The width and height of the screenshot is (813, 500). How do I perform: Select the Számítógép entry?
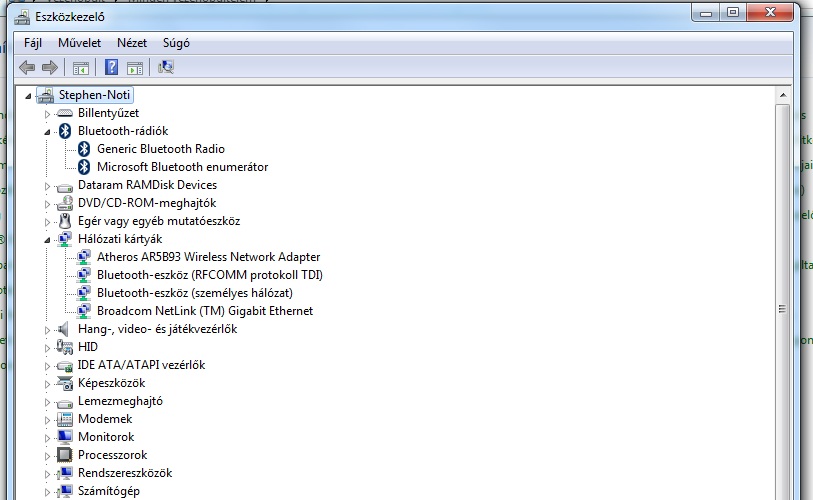coord(108,491)
